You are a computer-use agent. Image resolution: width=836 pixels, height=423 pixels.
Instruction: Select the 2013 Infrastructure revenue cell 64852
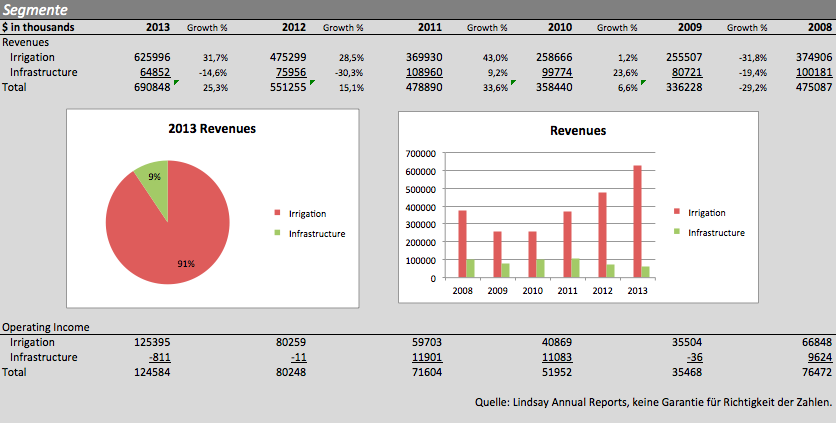pos(154,72)
